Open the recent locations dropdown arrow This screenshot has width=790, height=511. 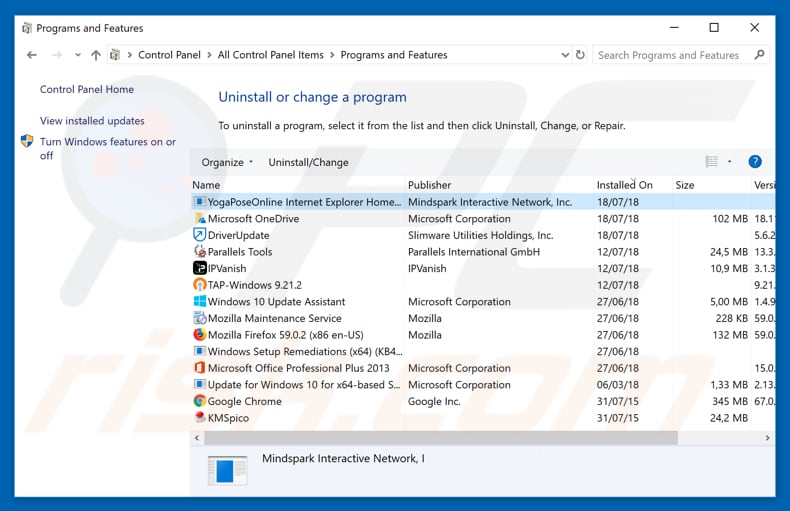pyautogui.click(x=78, y=55)
